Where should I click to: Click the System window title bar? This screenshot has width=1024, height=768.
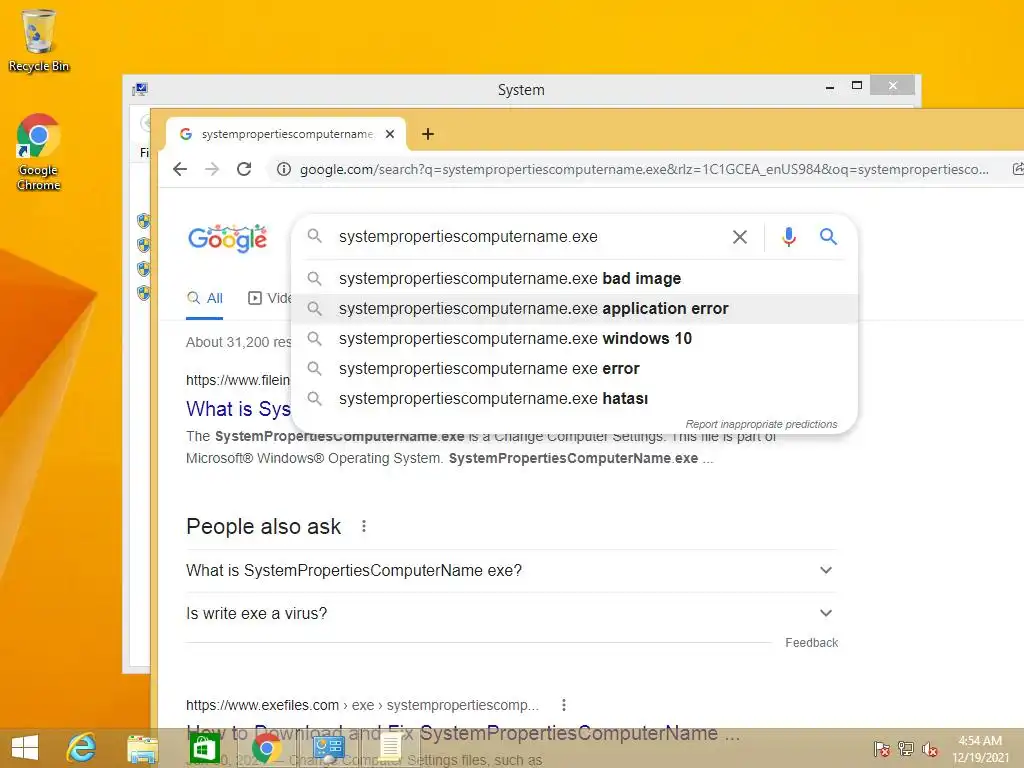tap(520, 89)
